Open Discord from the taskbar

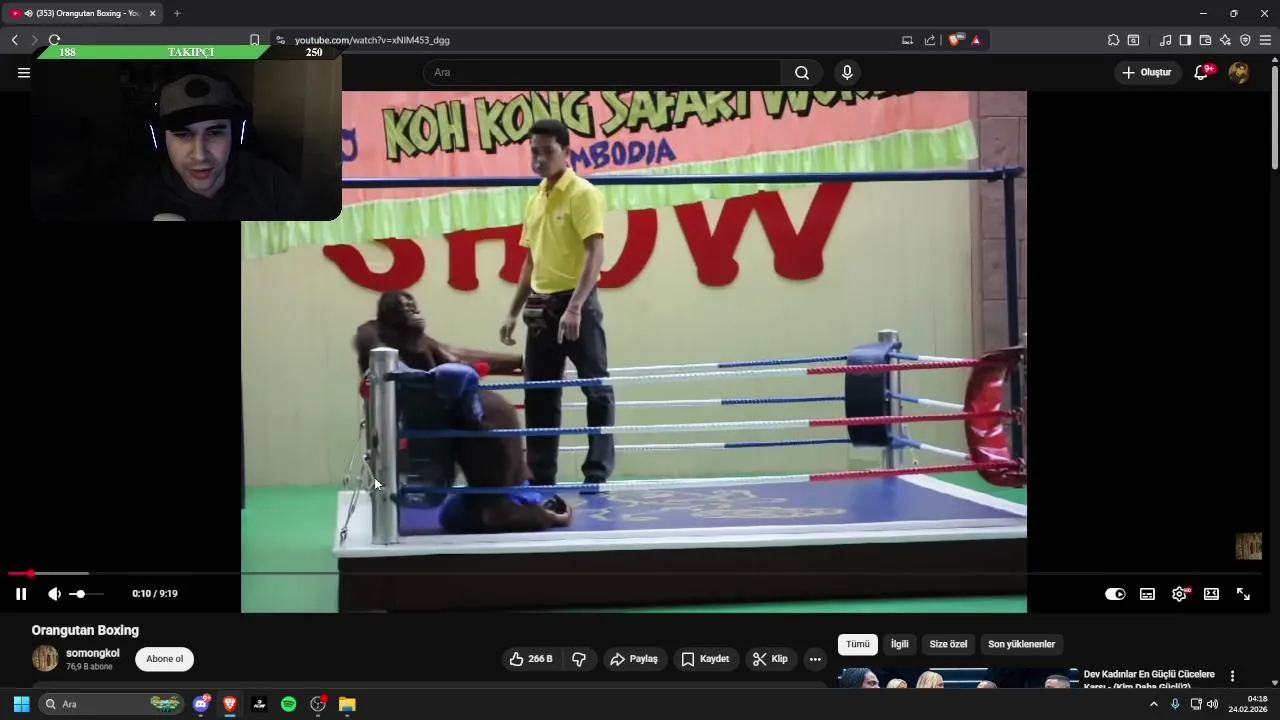pos(201,704)
